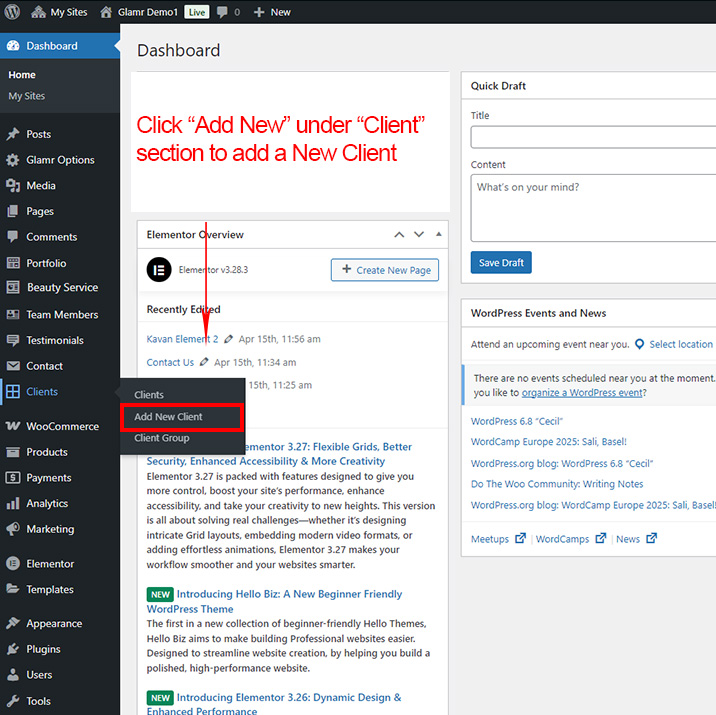The height and width of the screenshot is (715, 716).
Task: Click the Tools wrench icon
Action: (13, 700)
